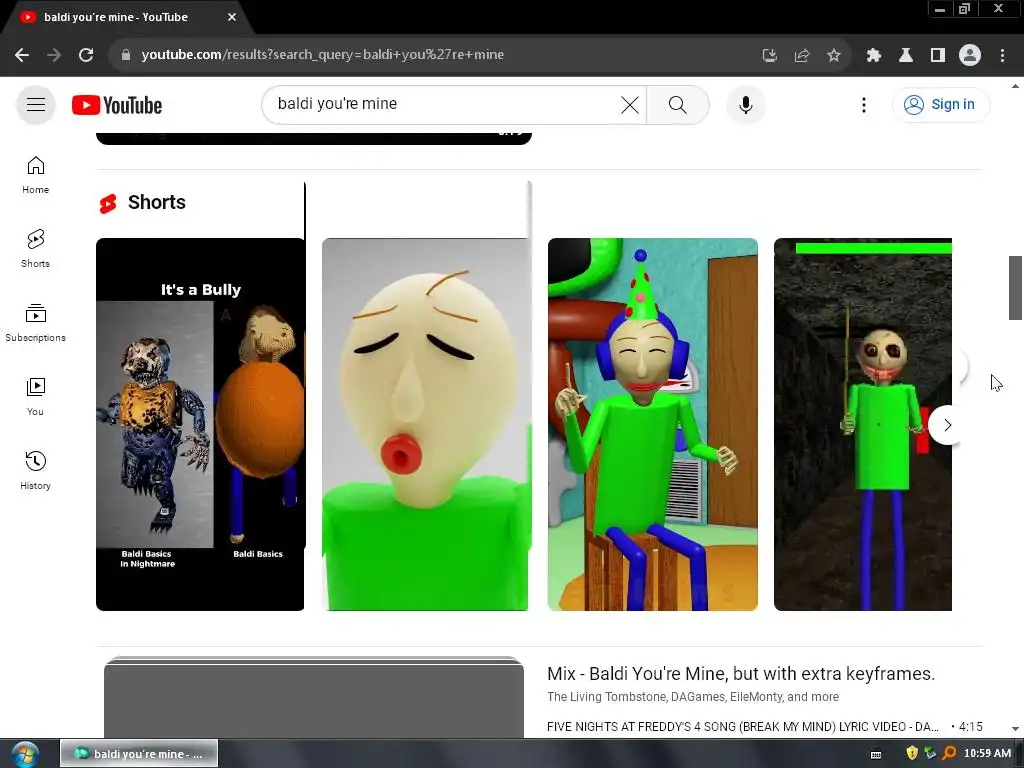Open the Mix playlist thumbnail
The height and width of the screenshot is (768, 1024).
(x=313, y=697)
